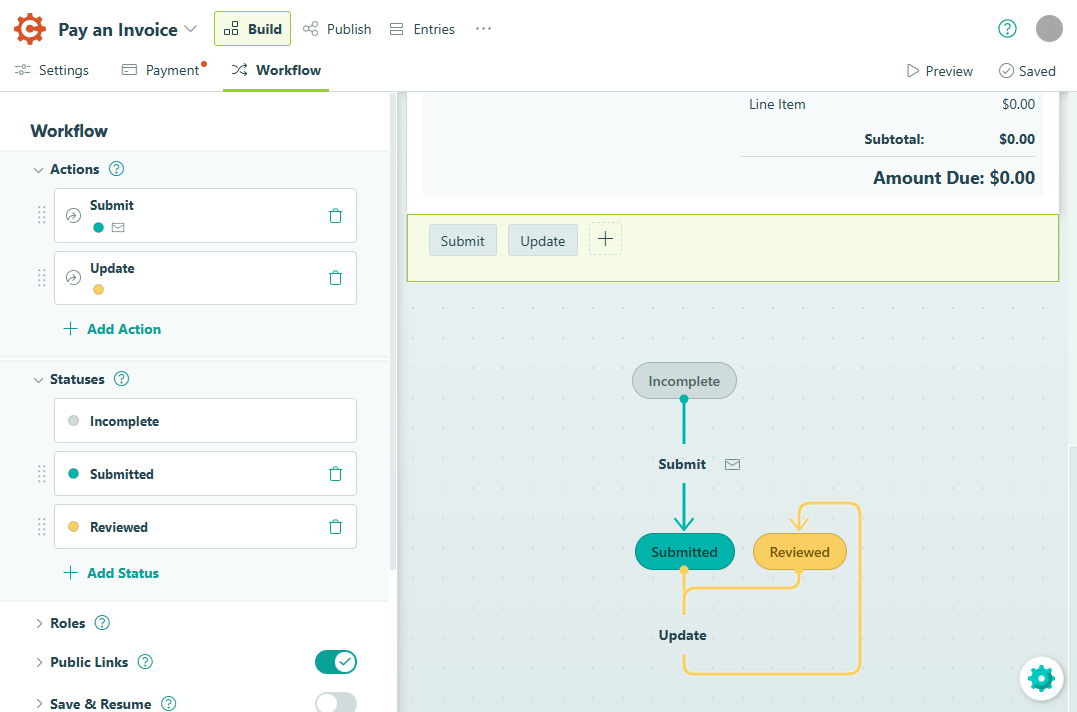Click the teal gear button at bottom right
Image resolution: width=1077 pixels, height=712 pixels.
(x=1041, y=678)
